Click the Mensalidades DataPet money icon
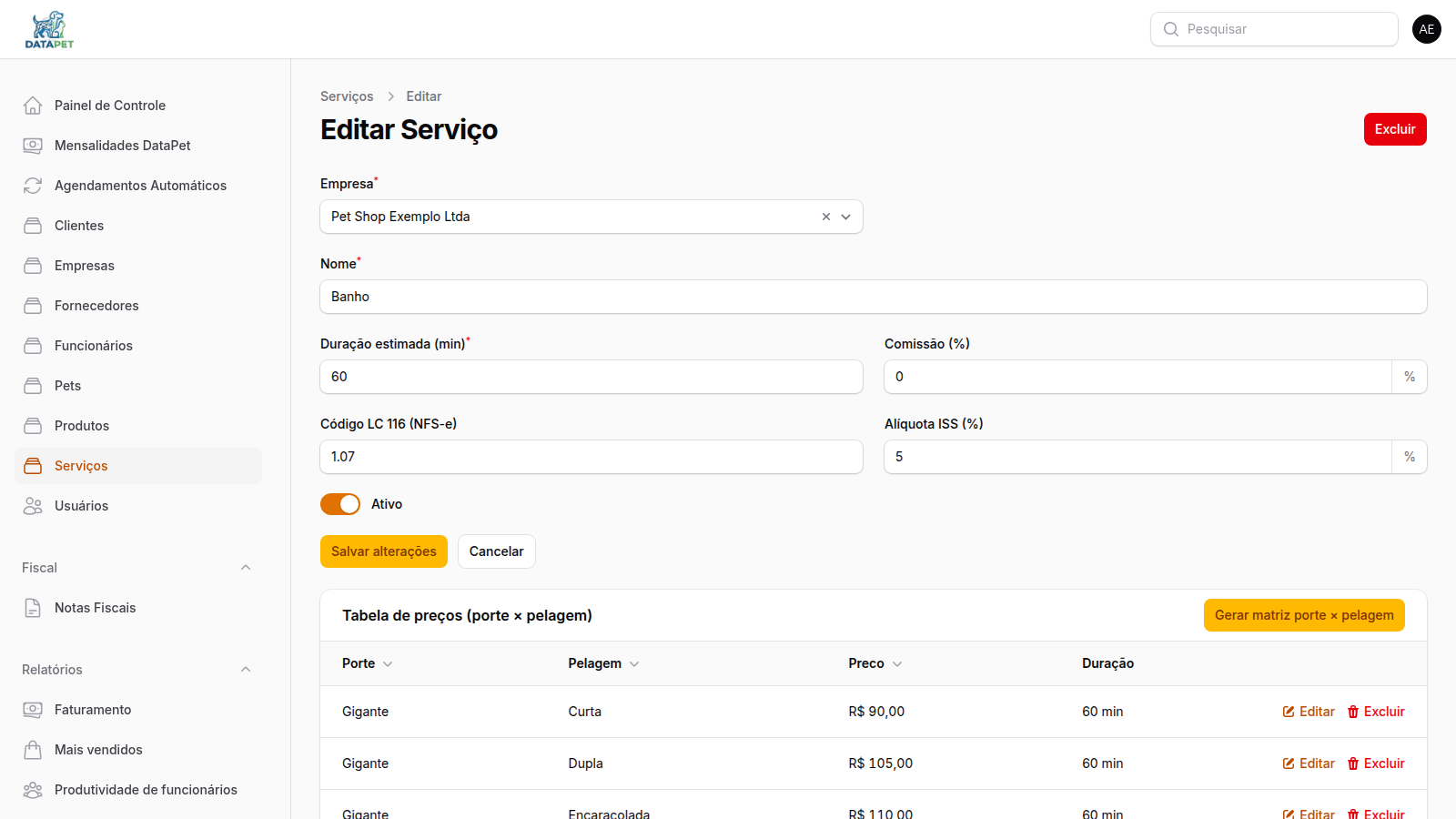The image size is (1456, 819). tap(33, 146)
